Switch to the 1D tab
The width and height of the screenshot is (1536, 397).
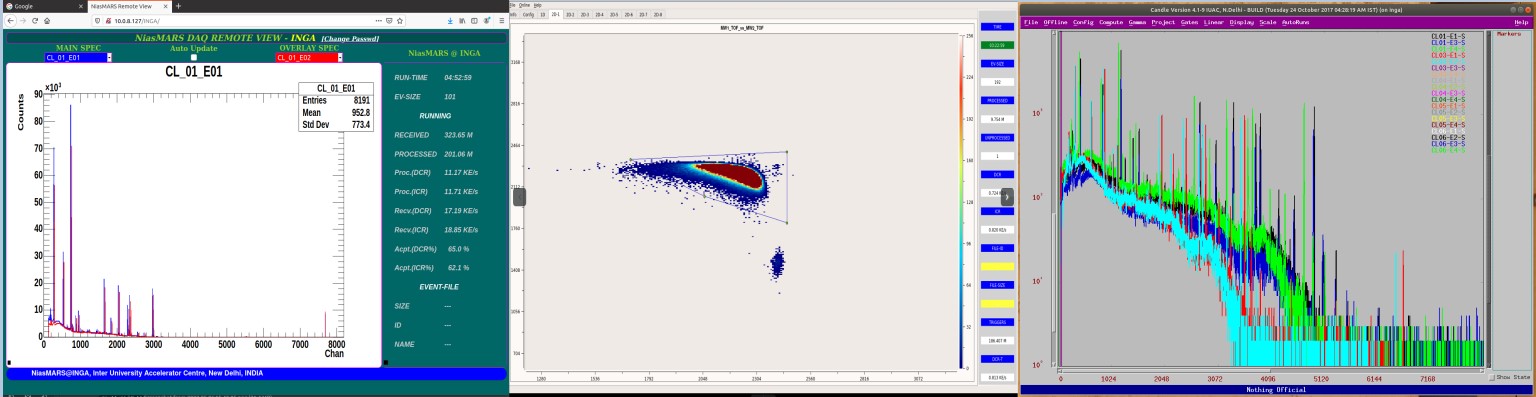pyautogui.click(x=543, y=15)
